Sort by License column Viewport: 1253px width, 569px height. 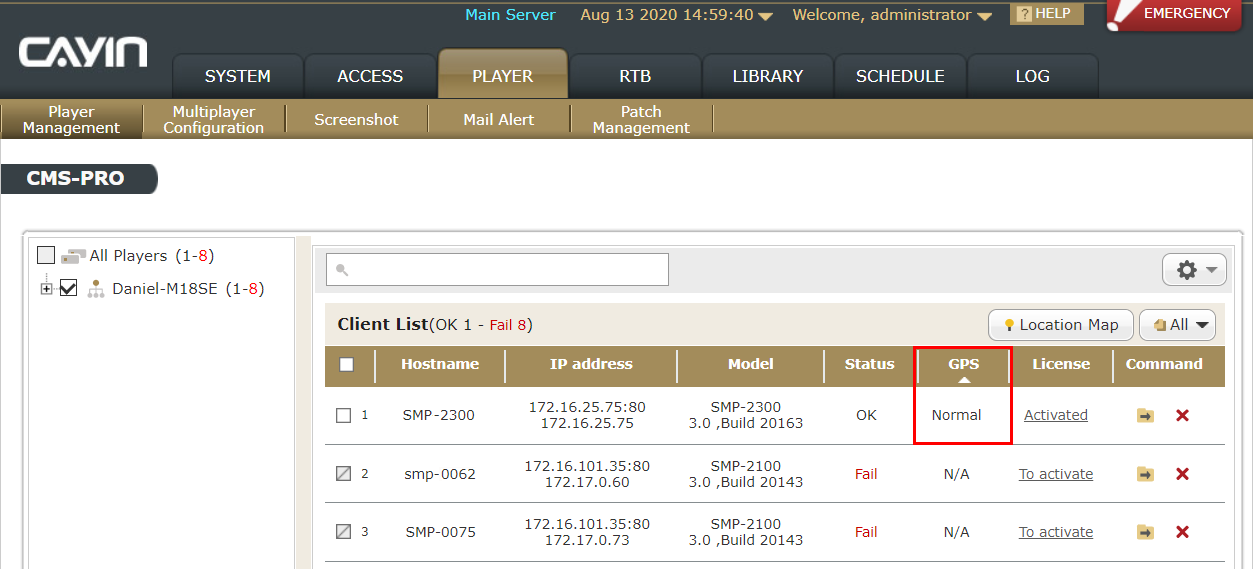(1061, 364)
